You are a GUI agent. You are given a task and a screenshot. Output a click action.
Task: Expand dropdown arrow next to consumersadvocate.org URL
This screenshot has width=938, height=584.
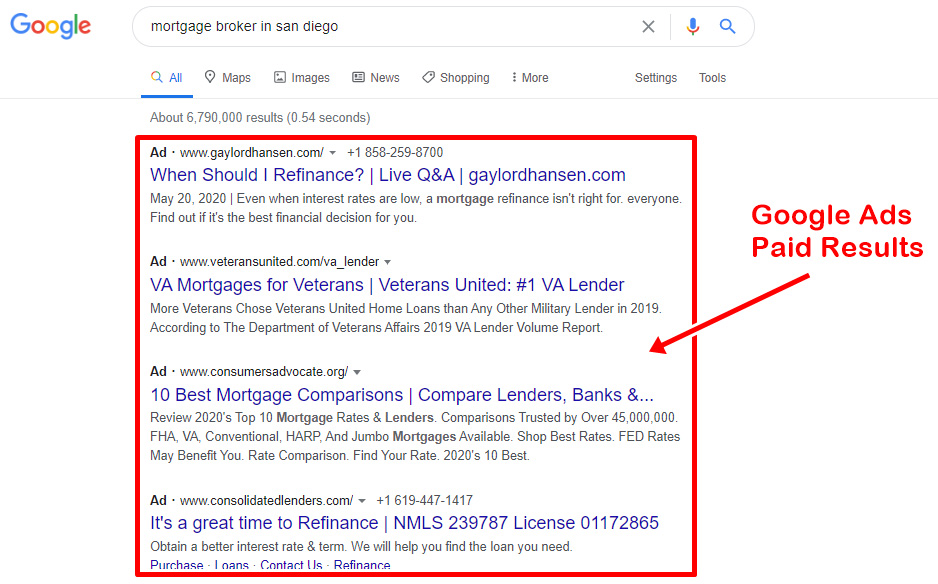(357, 372)
